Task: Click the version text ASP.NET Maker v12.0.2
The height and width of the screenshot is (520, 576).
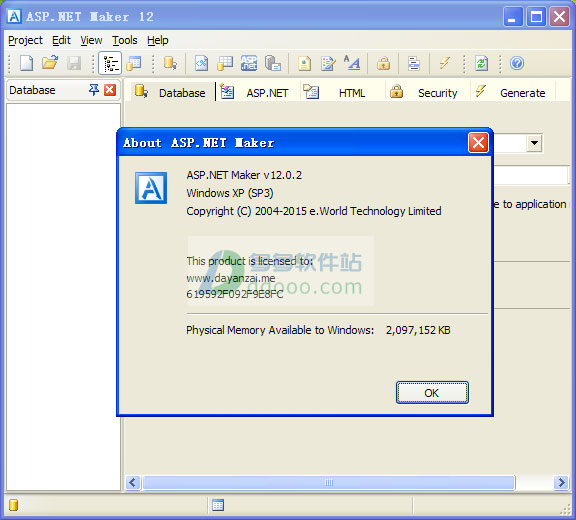Action: coord(244,175)
